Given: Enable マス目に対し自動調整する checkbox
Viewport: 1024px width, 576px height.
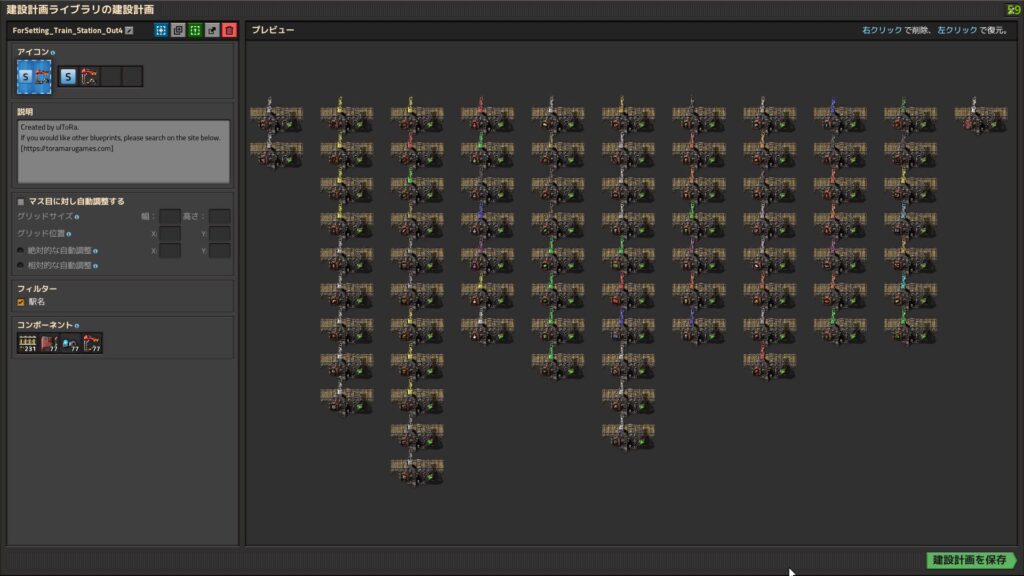Looking at the screenshot, I should click(x=21, y=202).
